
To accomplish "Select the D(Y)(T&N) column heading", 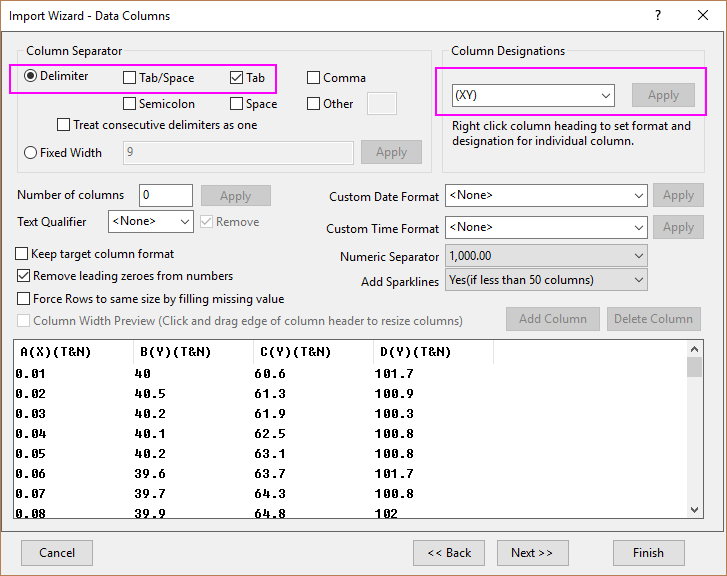I will (x=434, y=352).
